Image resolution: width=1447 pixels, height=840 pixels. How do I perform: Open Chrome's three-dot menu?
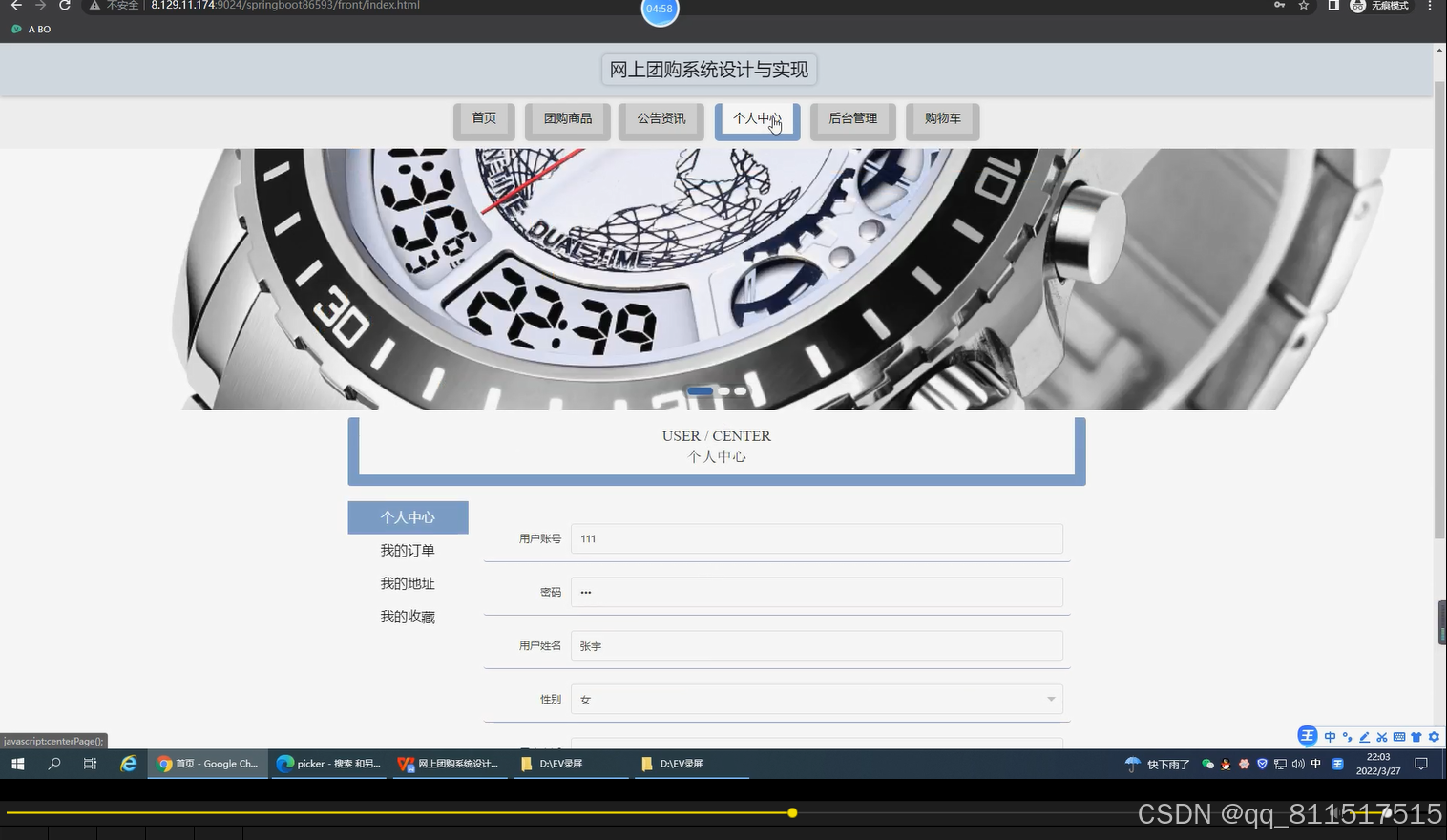coord(1430,6)
